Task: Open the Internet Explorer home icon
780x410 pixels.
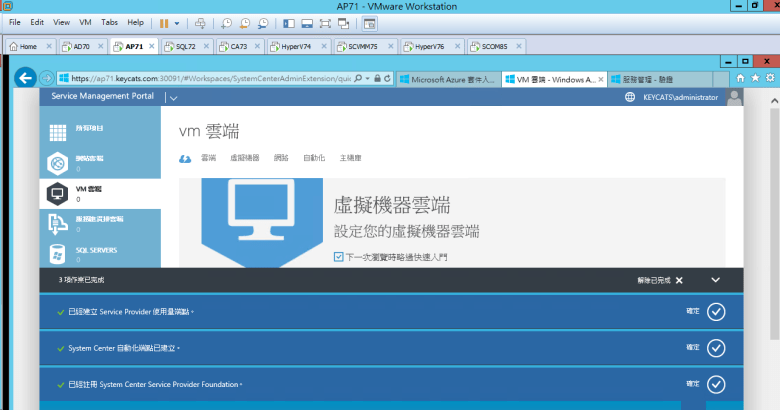Action: pos(740,78)
